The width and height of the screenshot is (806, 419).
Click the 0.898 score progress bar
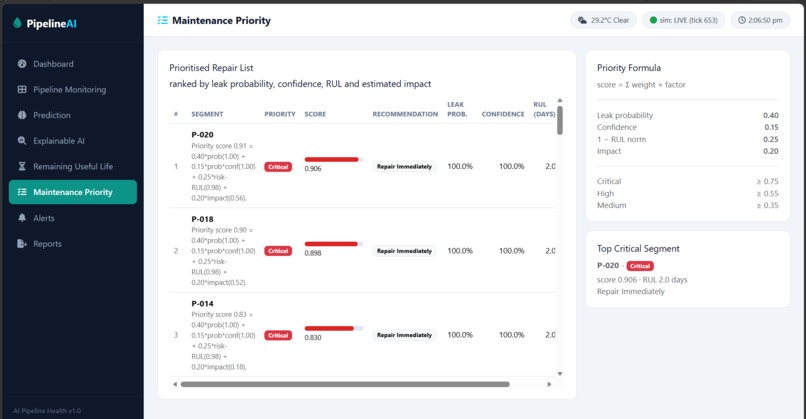334,244
